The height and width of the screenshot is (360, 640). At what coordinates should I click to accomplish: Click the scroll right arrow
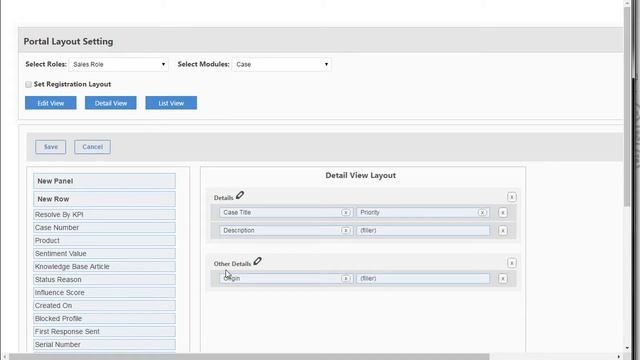[619, 357]
